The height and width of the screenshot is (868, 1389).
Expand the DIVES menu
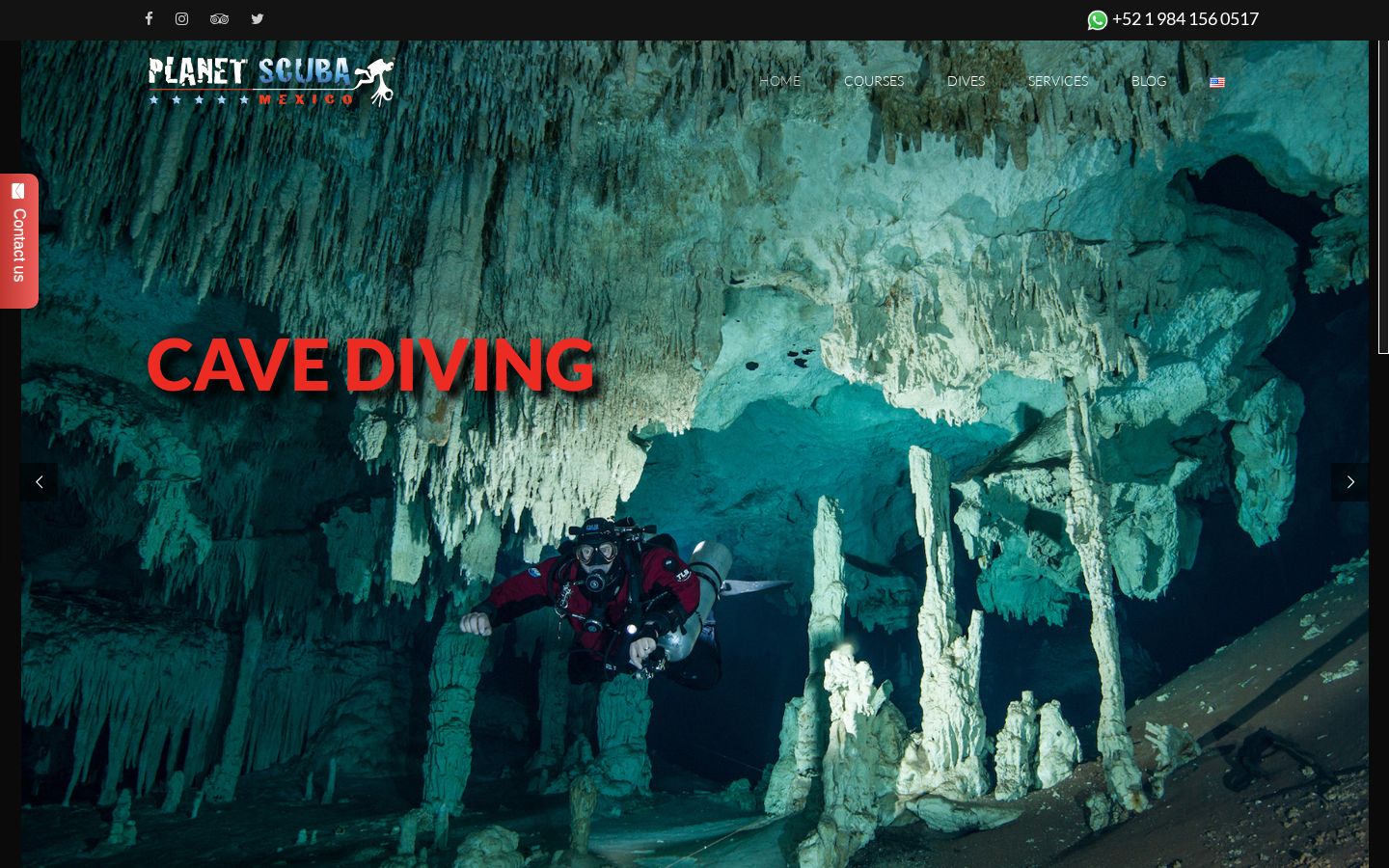coord(966,81)
